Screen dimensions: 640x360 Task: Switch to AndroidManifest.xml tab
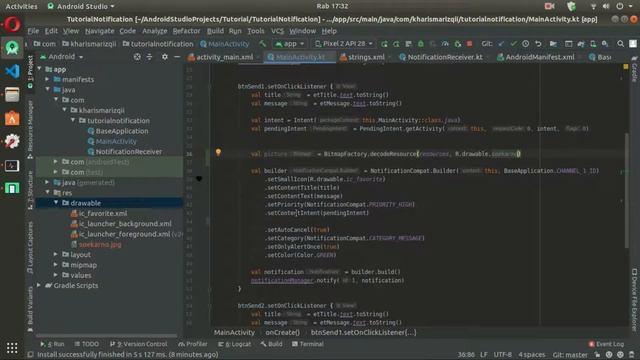(x=536, y=57)
